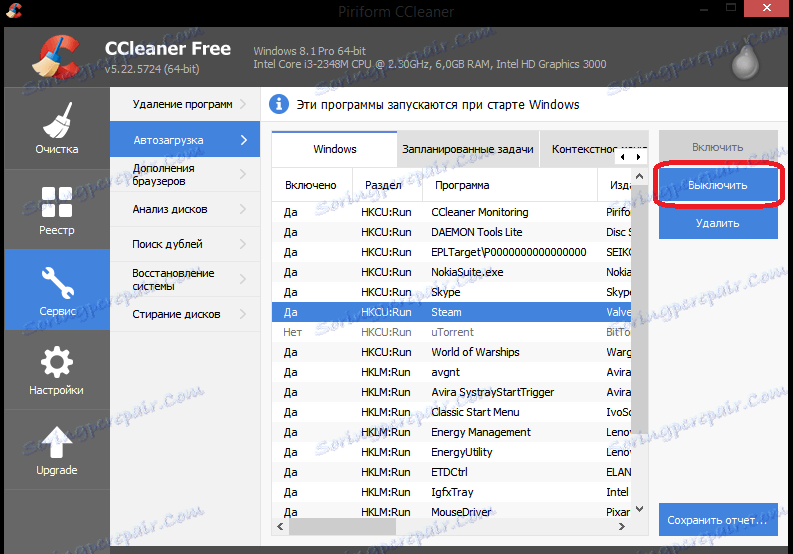This screenshot has height=554, width=793.
Task: Click the vertical scrollbar thumb
Action: click(639, 308)
